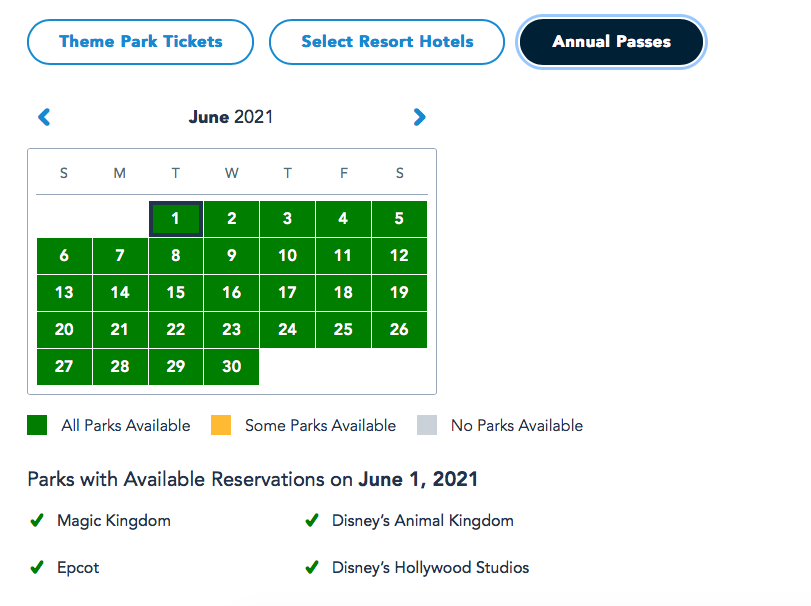811x606 pixels.
Task: Click checkmark beside Disney's Hollywood Studios
Action: (x=312, y=568)
